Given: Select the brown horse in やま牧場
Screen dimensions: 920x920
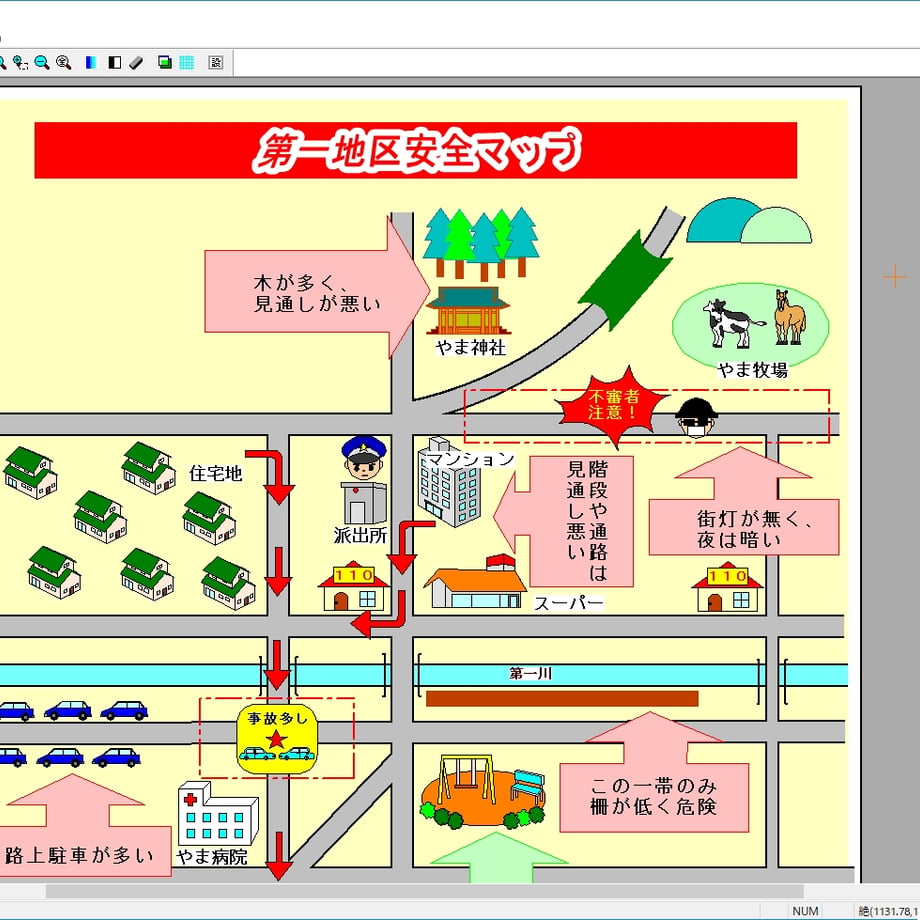Looking at the screenshot, I should tap(789, 317).
